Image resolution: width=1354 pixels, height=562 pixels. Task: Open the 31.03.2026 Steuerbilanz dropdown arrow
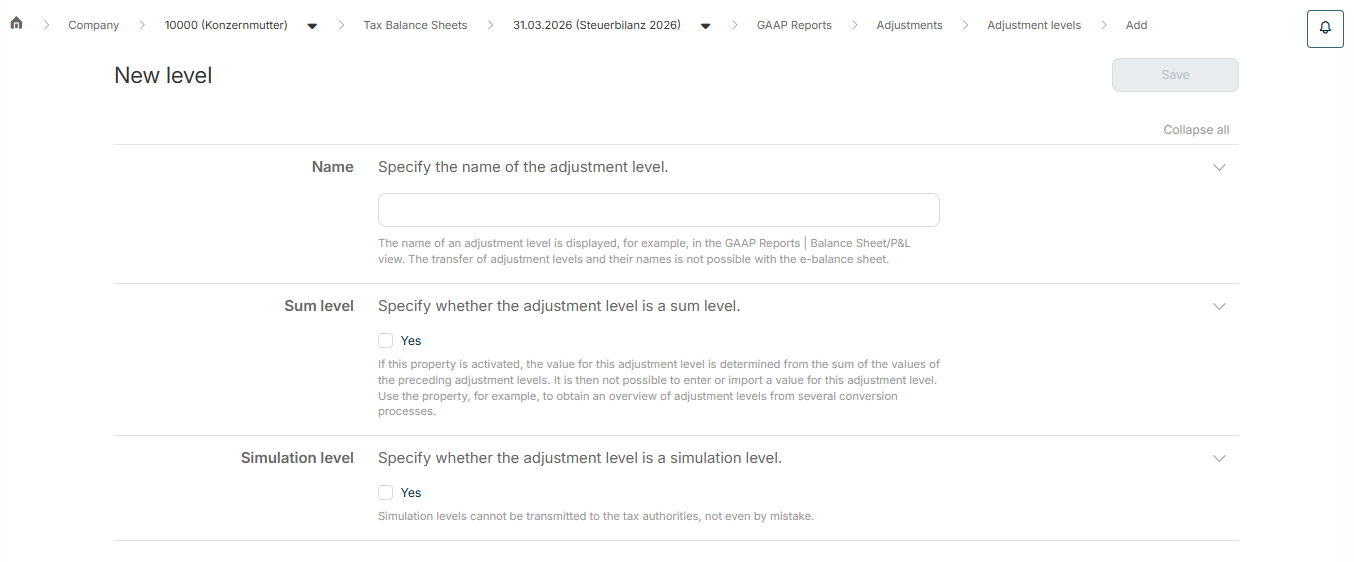pyautogui.click(x=706, y=26)
